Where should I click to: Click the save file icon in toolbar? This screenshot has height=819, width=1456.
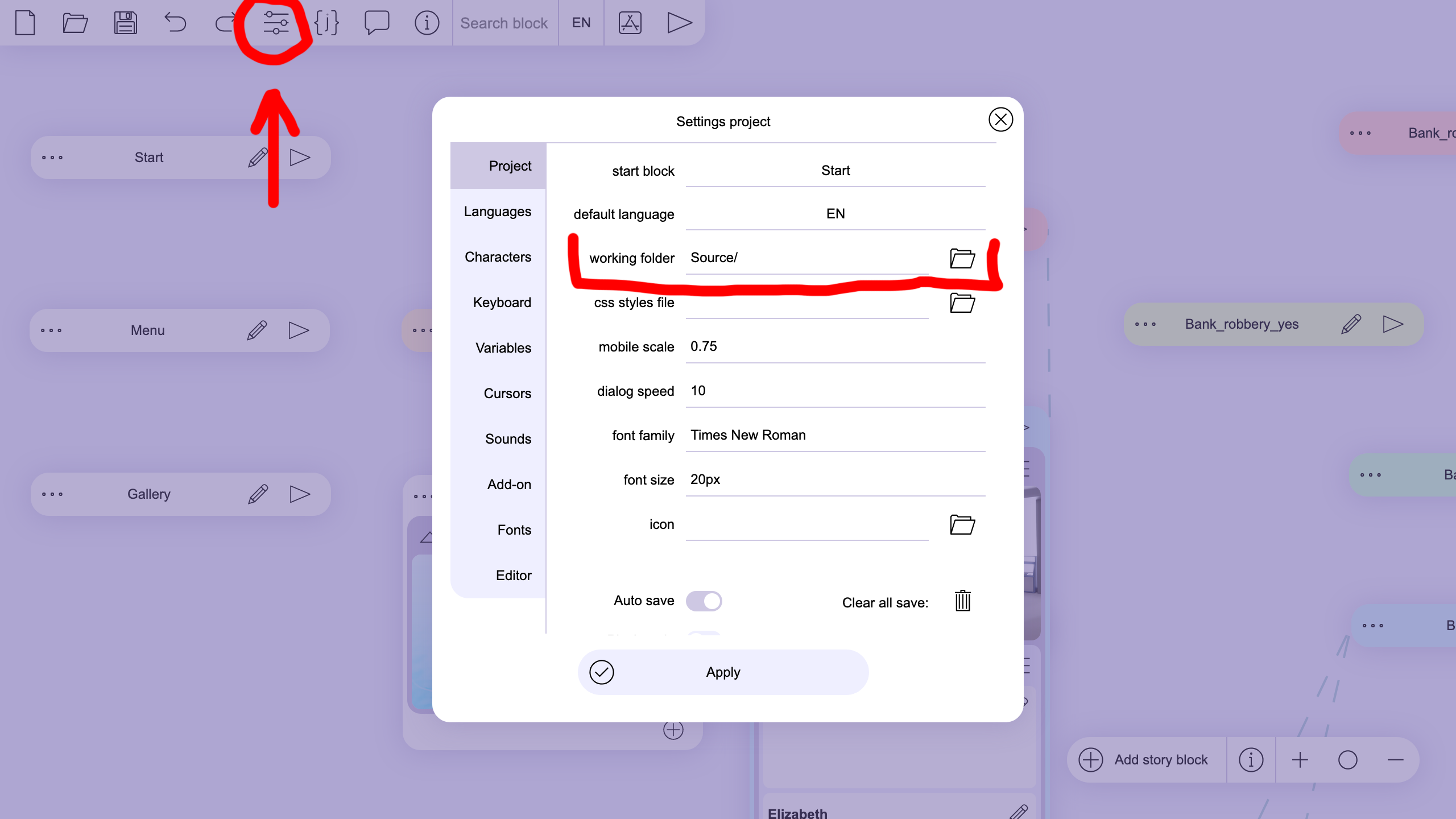point(125,22)
